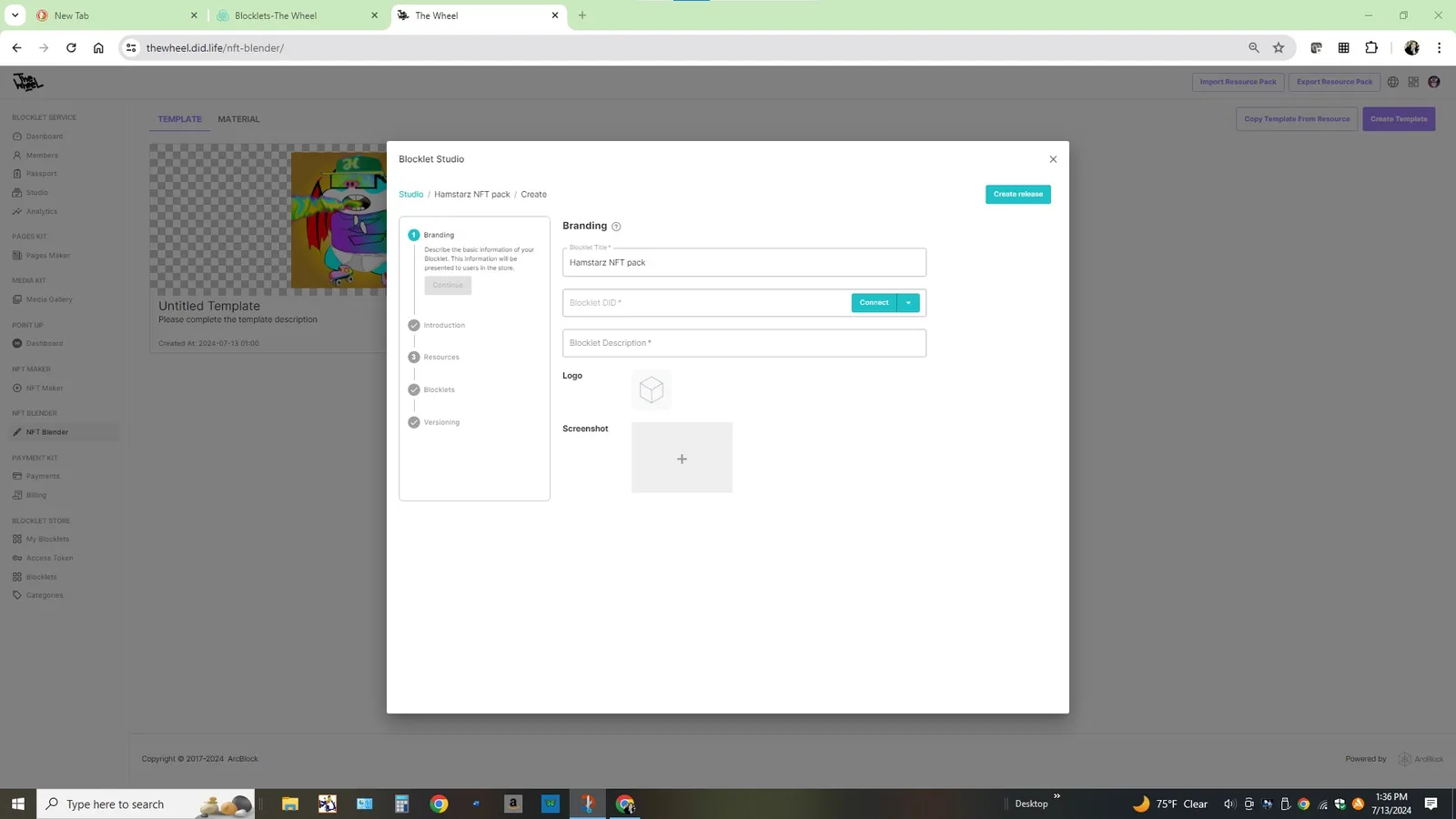Bookmark this page with the star

1279,48
